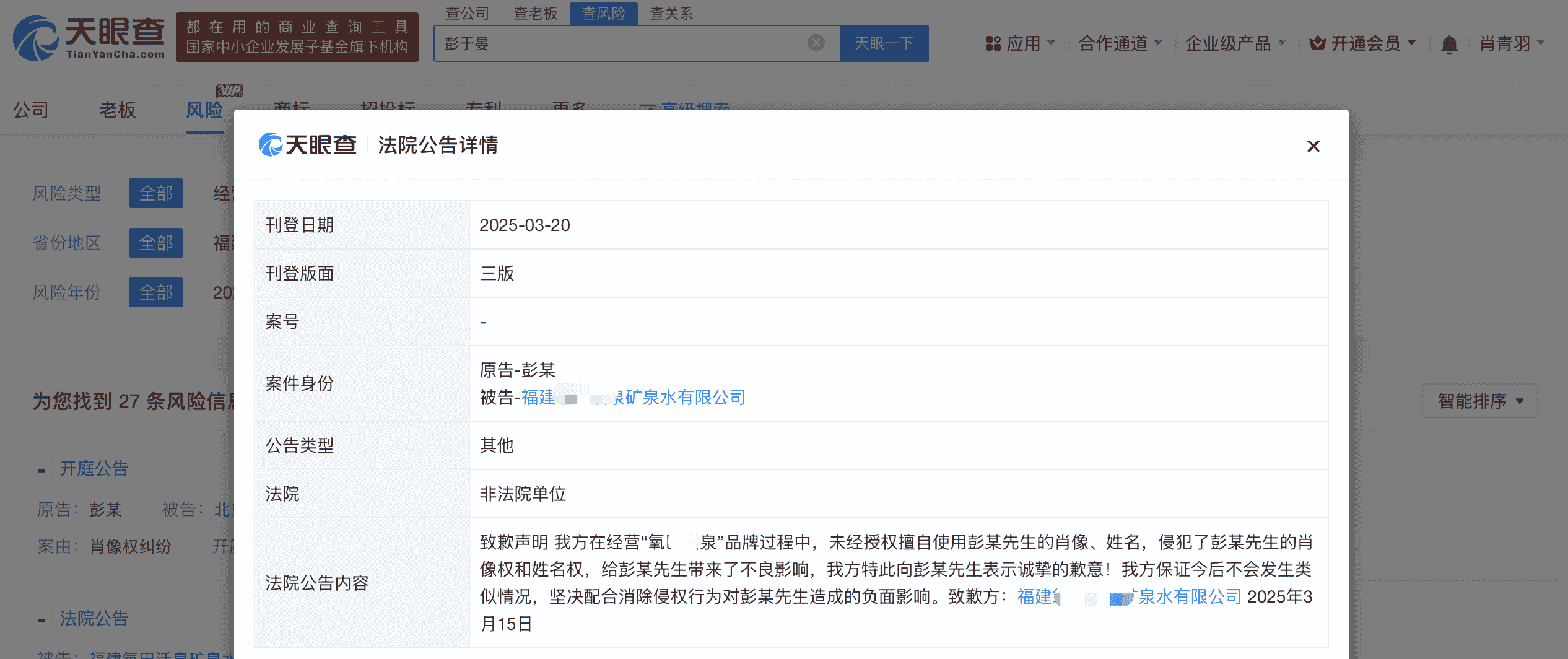The image size is (1568, 659).
Task: Click the grid icon beside 应用
Action: click(993, 43)
